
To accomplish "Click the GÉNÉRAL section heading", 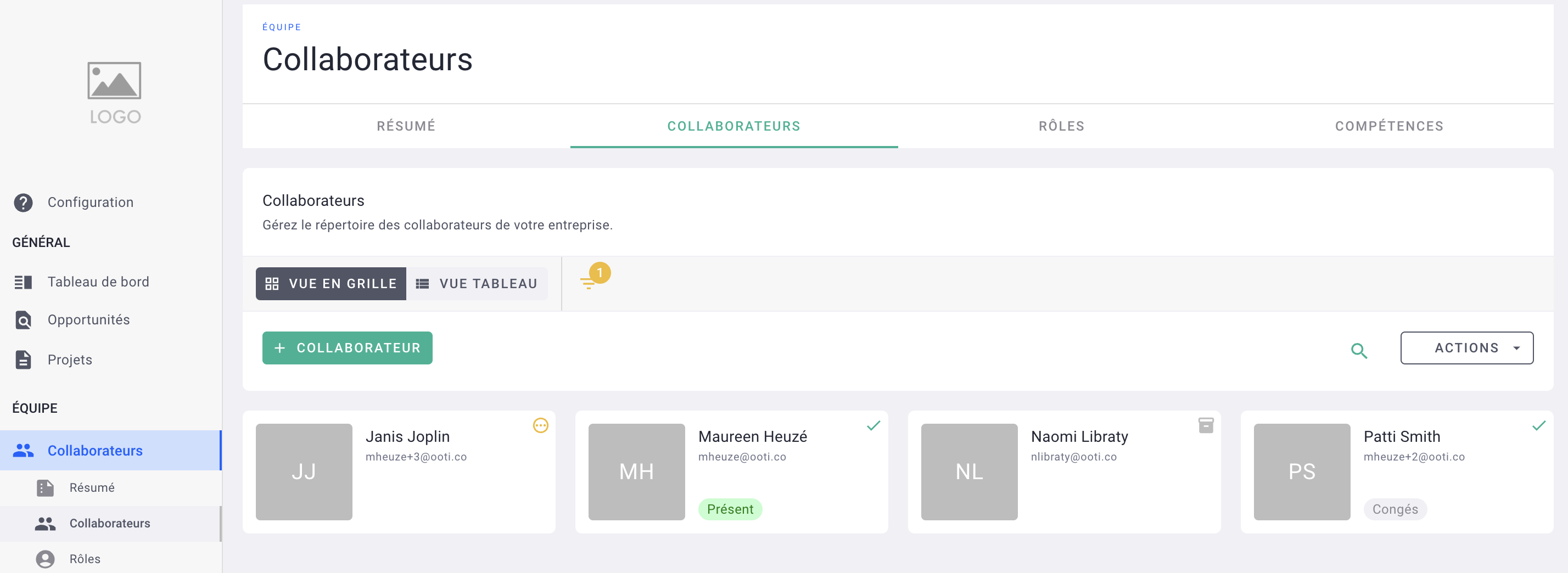I will click(x=41, y=243).
